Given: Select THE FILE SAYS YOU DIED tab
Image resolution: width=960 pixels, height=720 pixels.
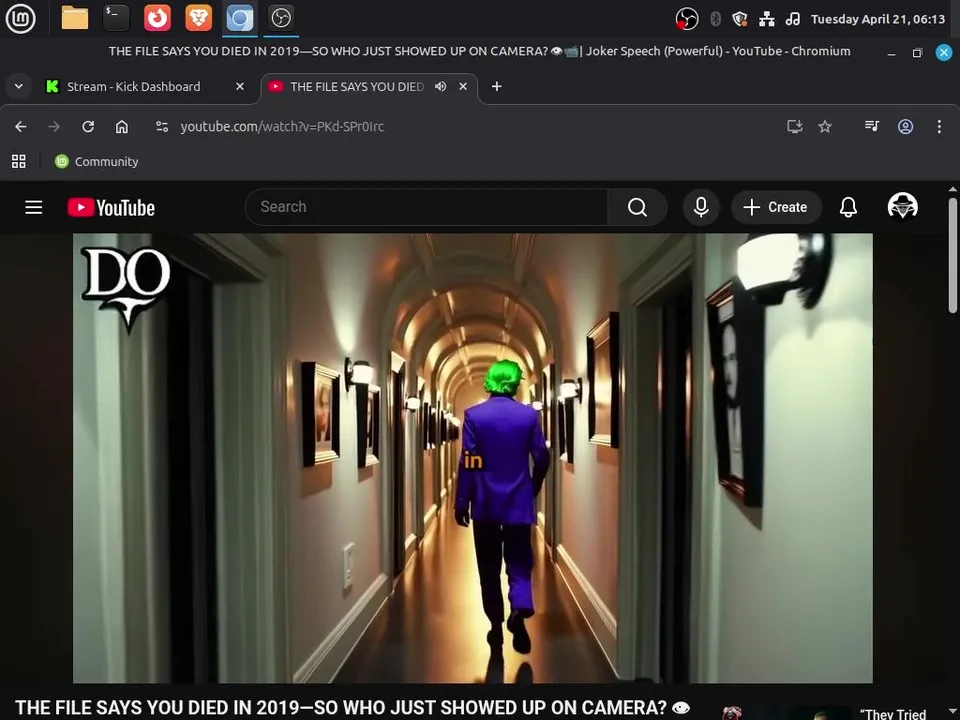Looking at the screenshot, I should [x=357, y=86].
